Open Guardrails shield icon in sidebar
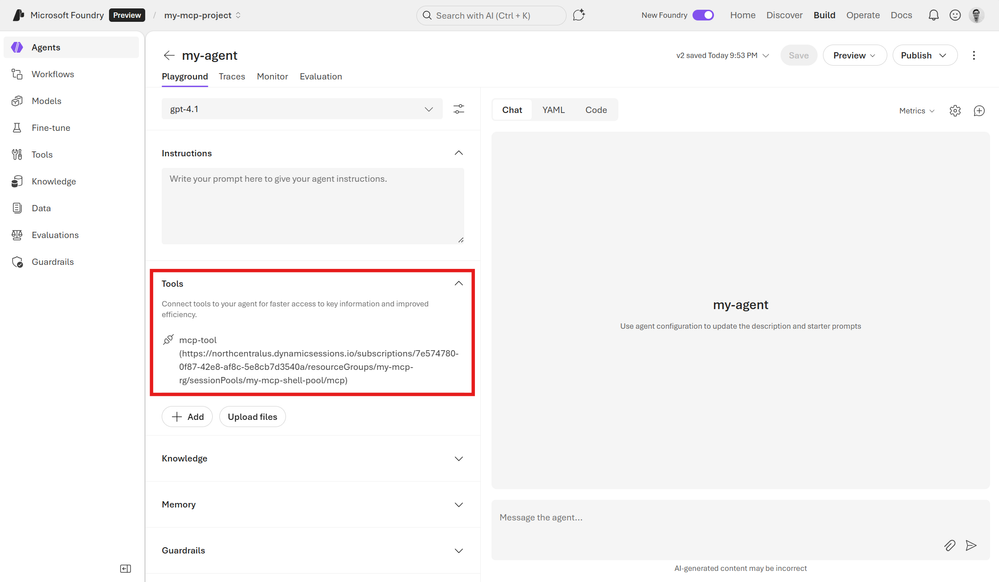The width and height of the screenshot is (999, 582). 17,261
